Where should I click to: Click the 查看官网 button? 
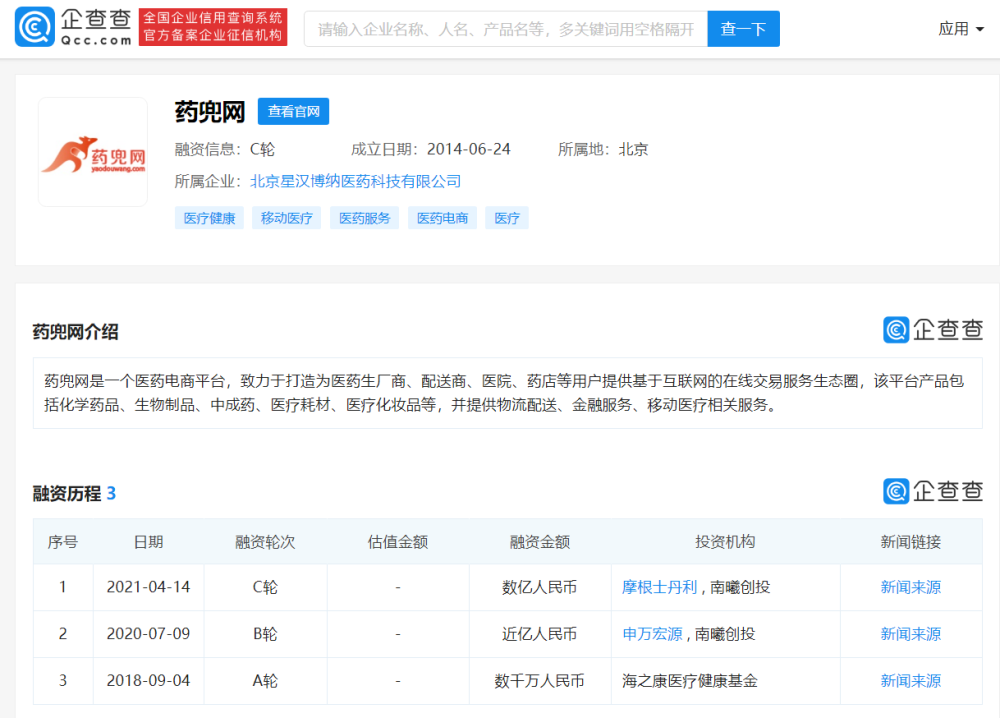tap(293, 111)
